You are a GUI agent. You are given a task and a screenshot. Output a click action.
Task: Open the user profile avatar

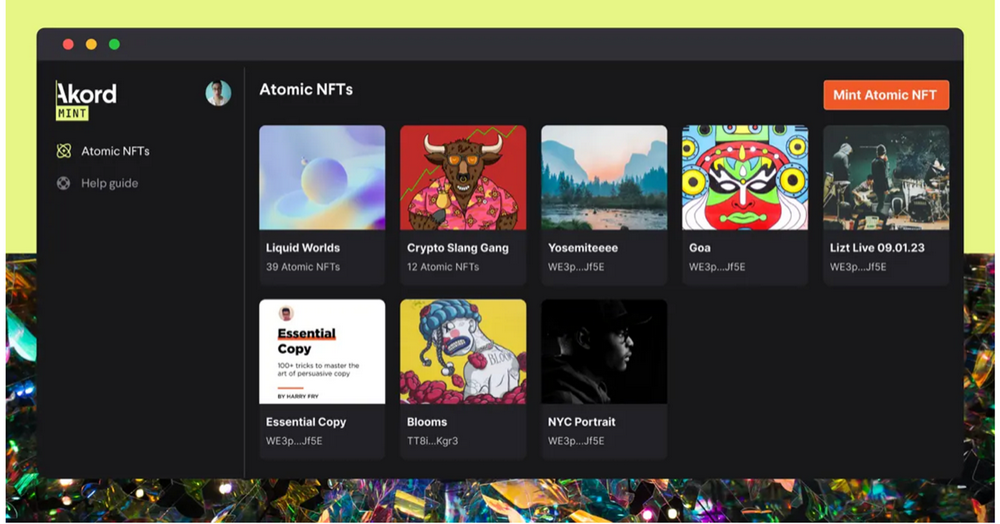point(218,94)
